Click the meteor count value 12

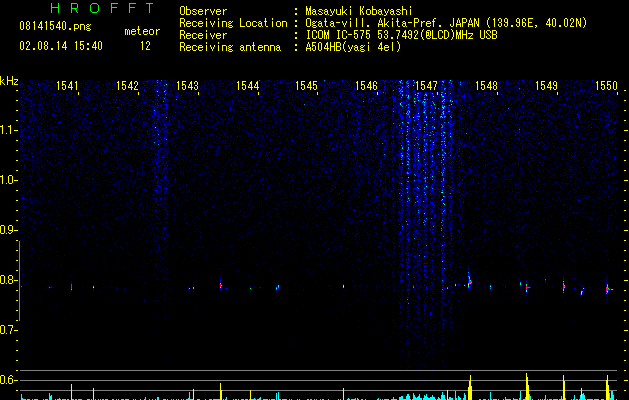[x=145, y=46]
